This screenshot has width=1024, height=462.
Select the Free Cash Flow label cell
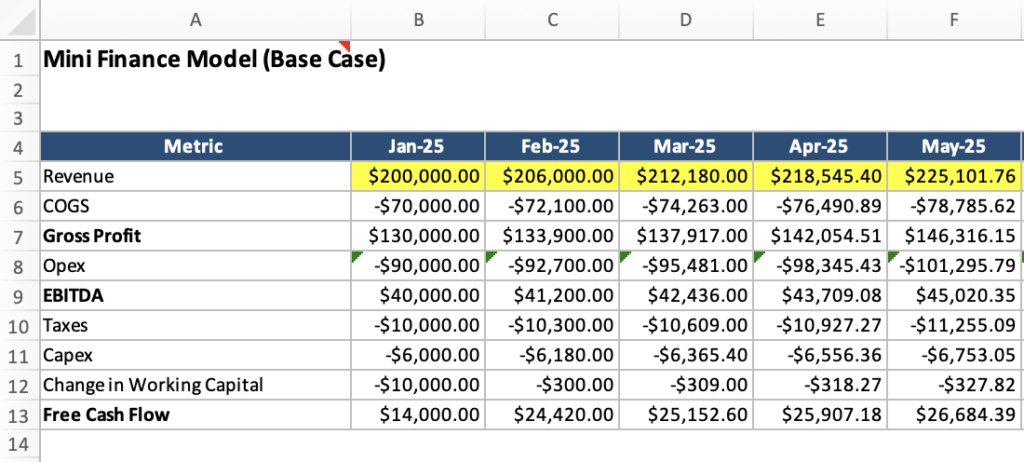[195, 414]
